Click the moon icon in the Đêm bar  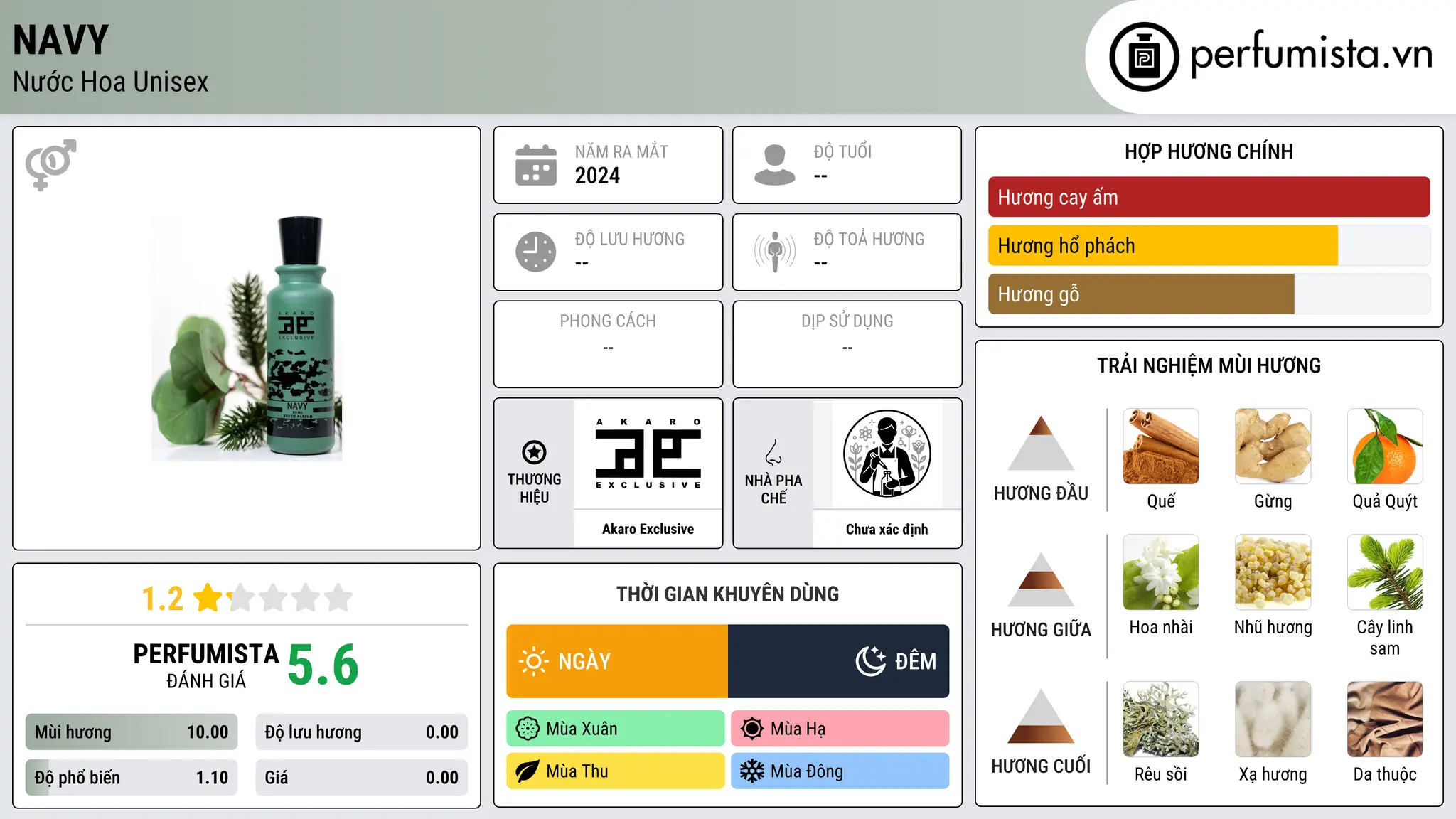point(870,661)
